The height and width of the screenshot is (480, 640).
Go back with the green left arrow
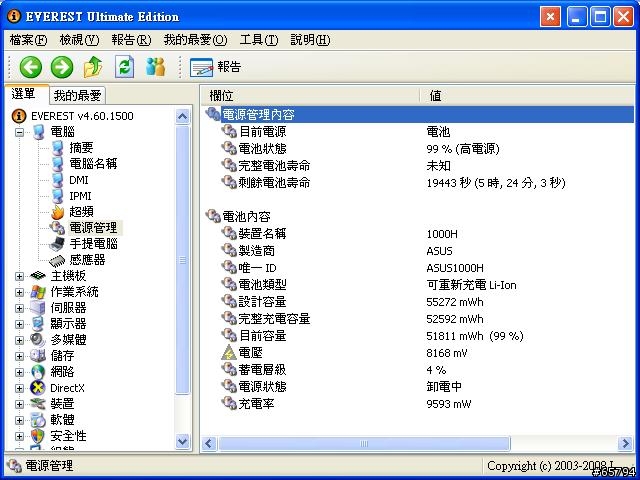[x=31, y=67]
